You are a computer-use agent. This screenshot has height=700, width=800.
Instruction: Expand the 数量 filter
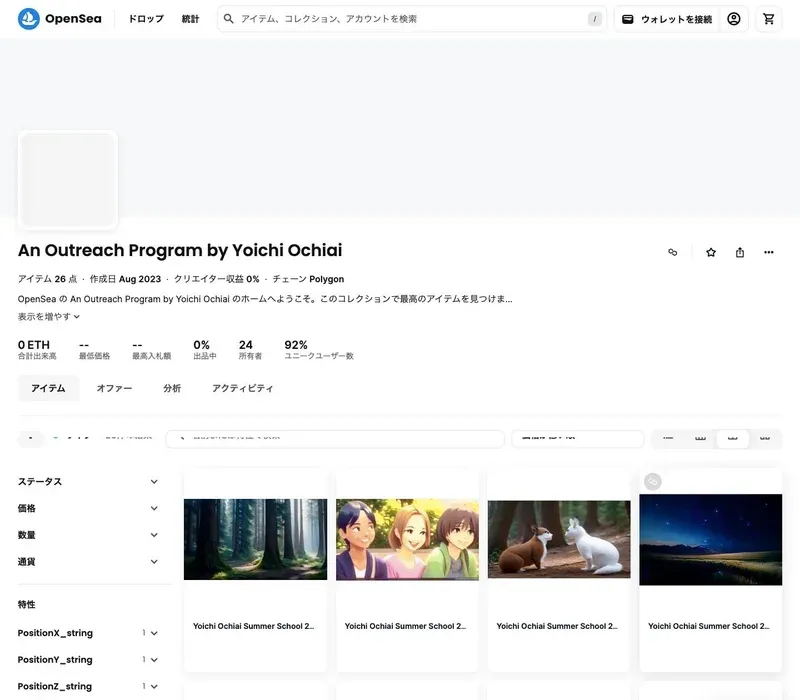pyautogui.click(x=88, y=535)
